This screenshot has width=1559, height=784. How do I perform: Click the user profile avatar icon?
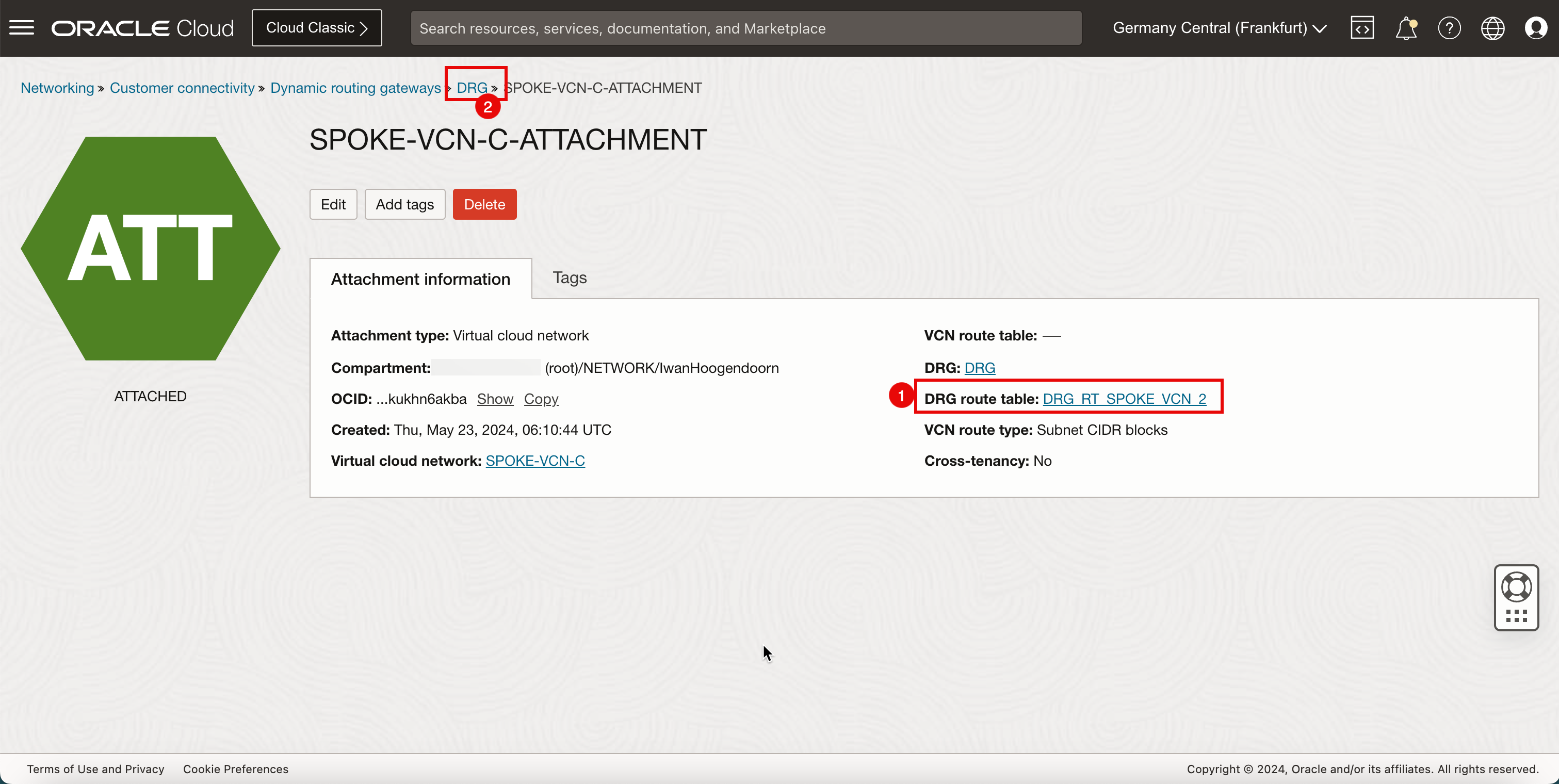tap(1537, 28)
